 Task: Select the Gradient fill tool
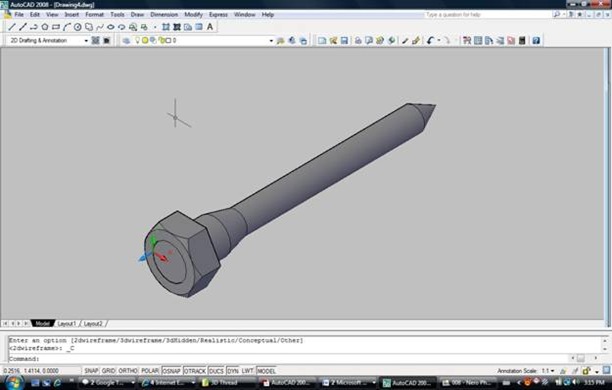point(177,27)
